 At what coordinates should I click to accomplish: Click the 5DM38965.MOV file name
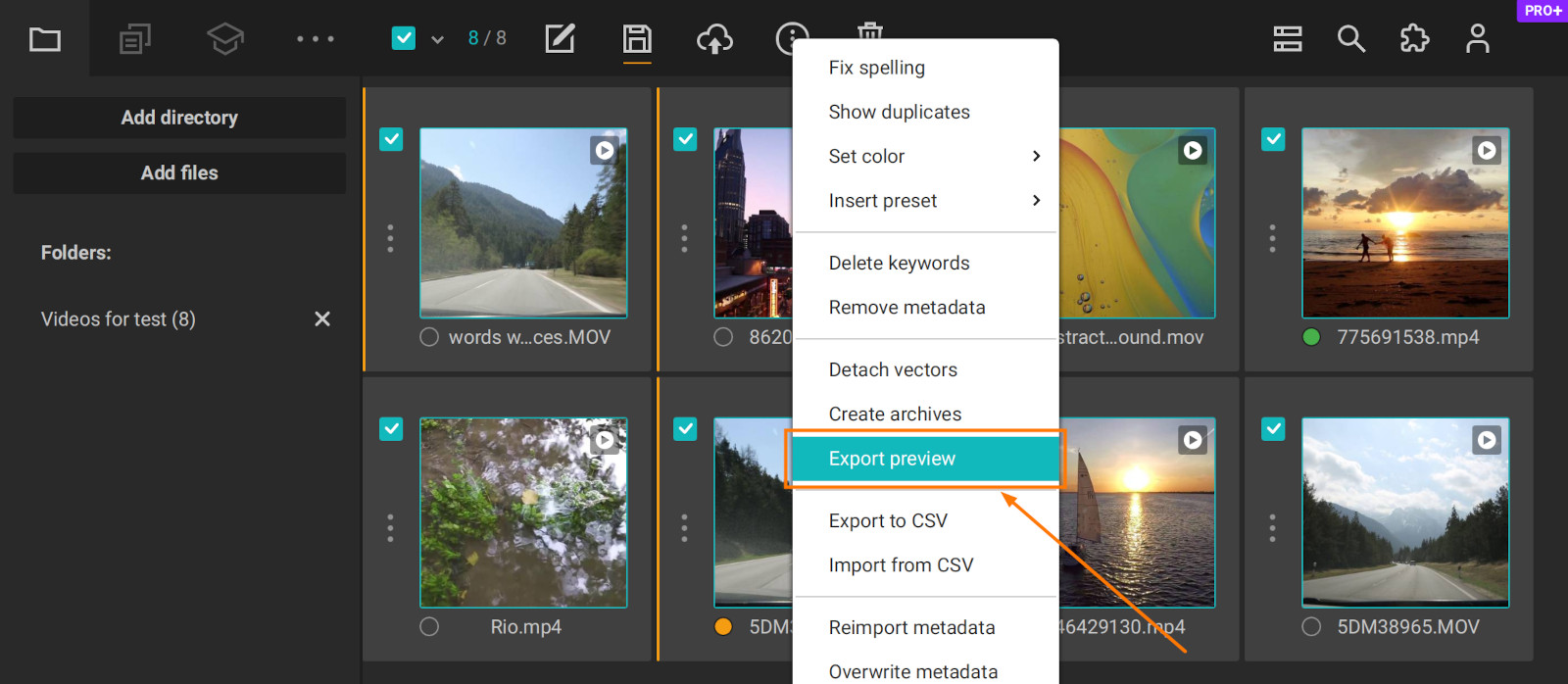(x=1408, y=627)
